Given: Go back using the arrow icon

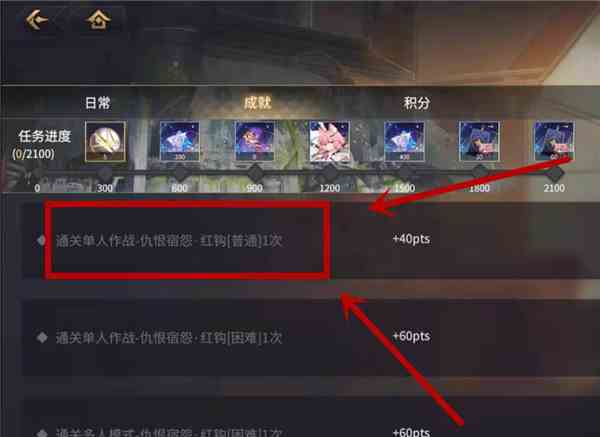Looking at the screenshot, I should pyautogui.click(x=36, y=19).
